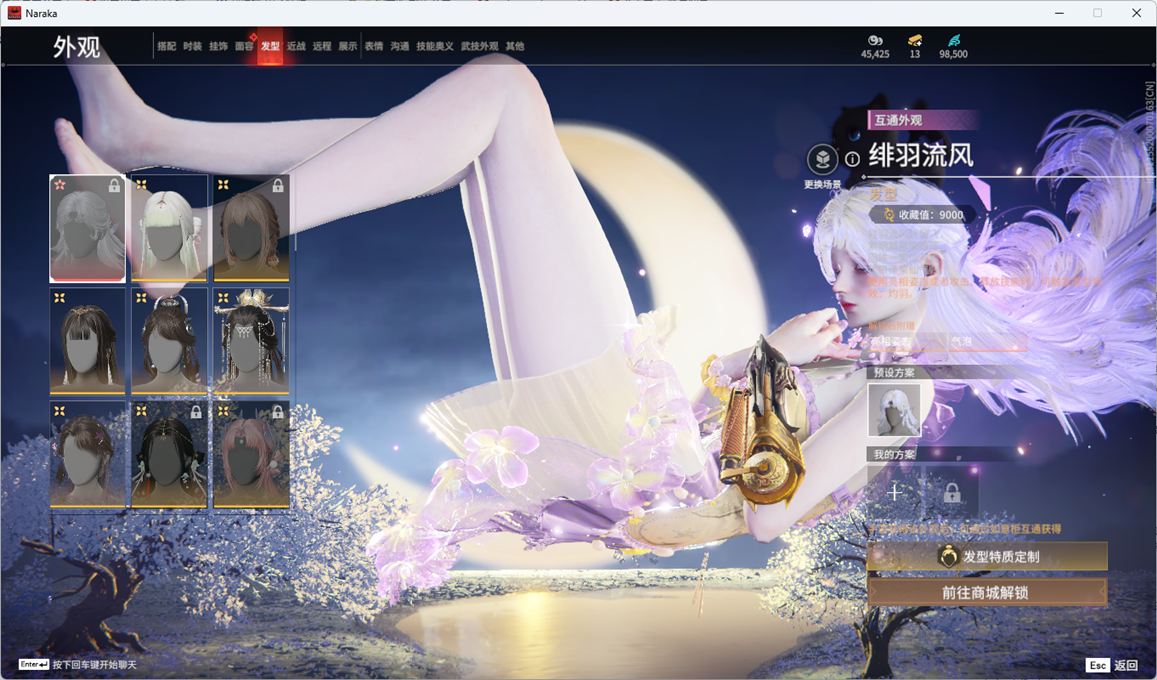
Task: Switch to the 时装 tab
Action: [192, 46]
